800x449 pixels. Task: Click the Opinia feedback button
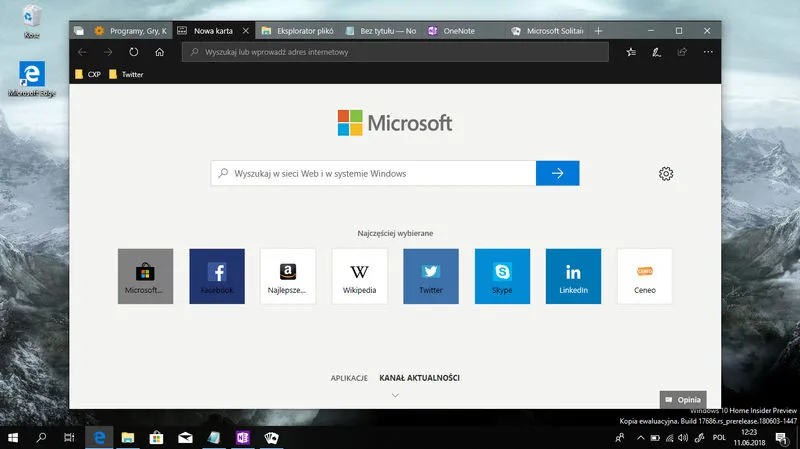(683, 400)
